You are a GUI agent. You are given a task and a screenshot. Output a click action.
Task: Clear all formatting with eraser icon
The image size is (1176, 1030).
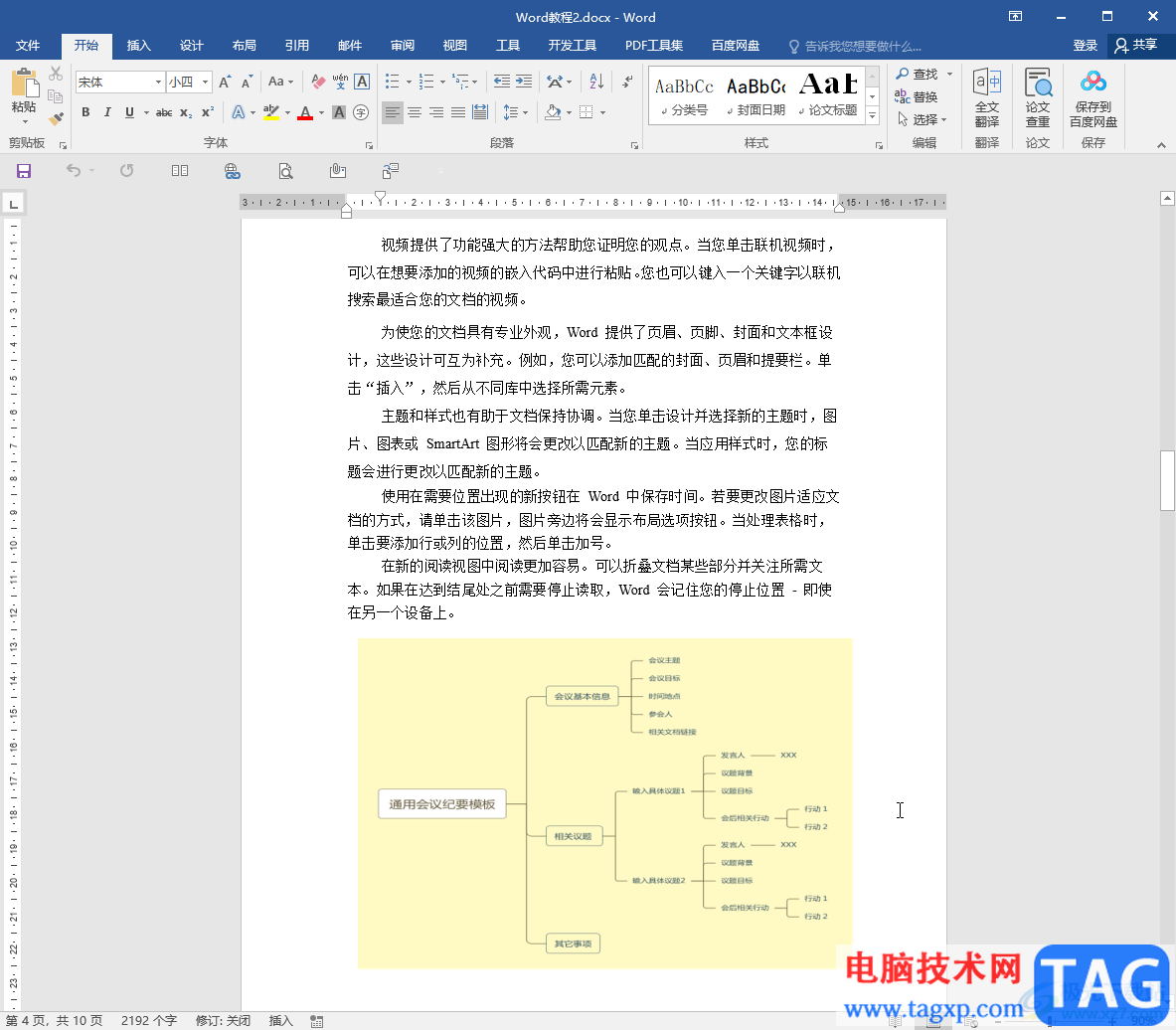point(318,82)
